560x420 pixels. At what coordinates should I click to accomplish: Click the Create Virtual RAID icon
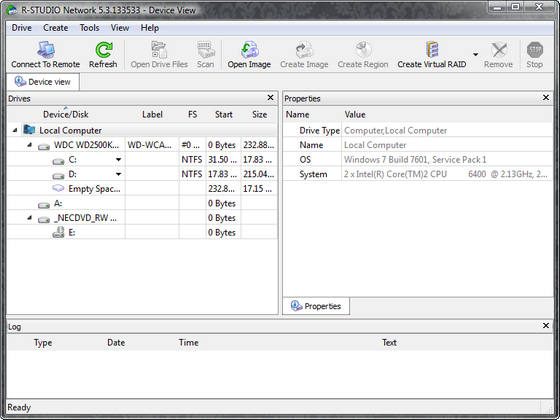tap(432, 50)
